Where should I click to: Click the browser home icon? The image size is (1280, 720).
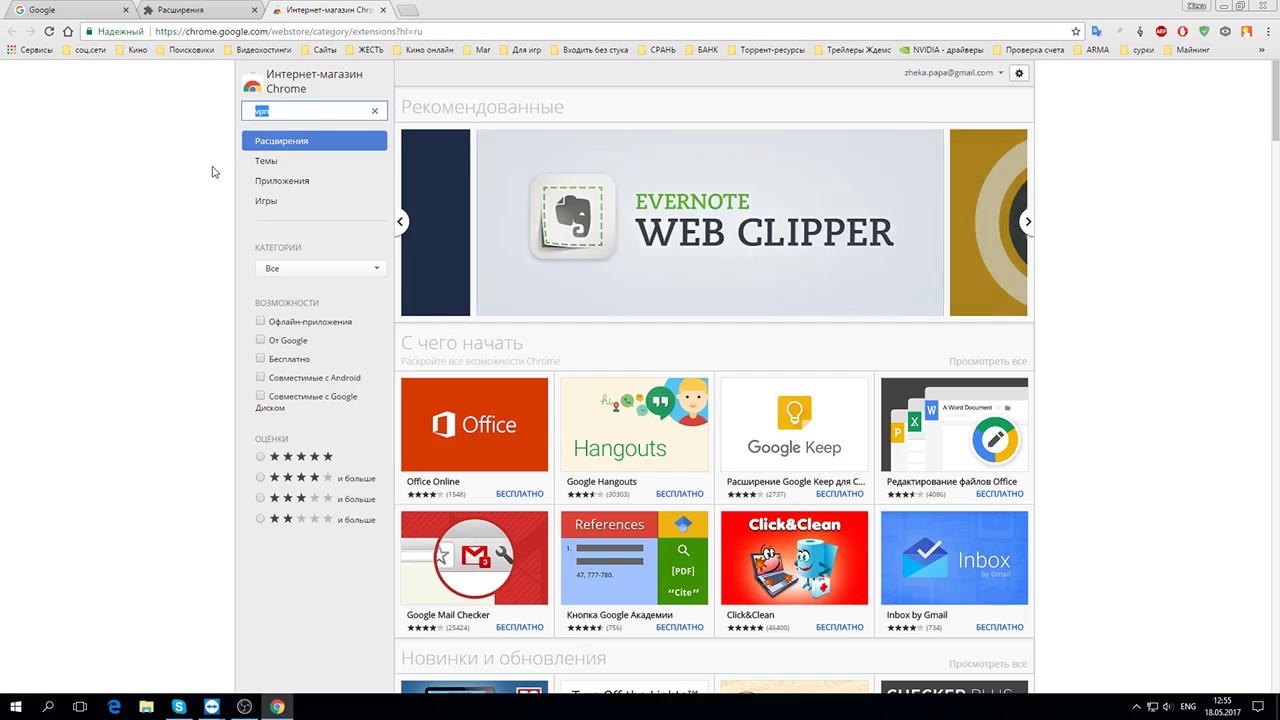coord(68,31)
